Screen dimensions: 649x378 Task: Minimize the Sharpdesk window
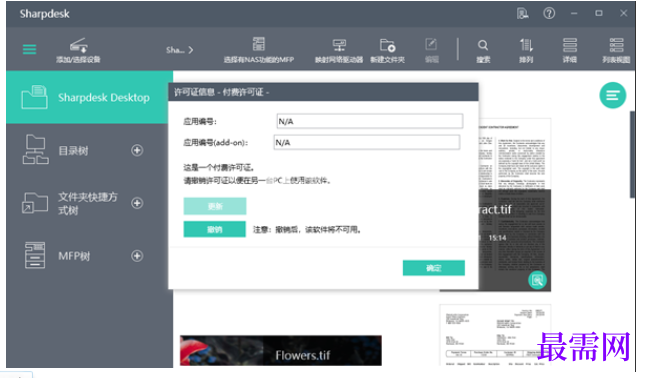(574, 13)
